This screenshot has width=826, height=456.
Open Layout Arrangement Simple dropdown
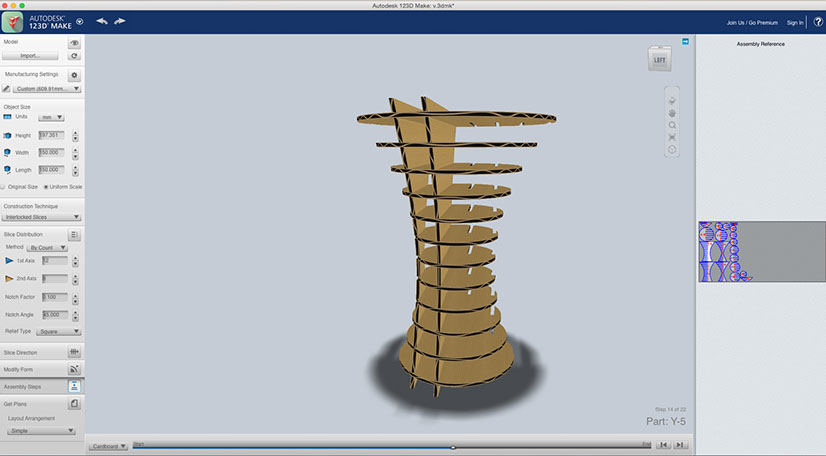click(41, 431)
